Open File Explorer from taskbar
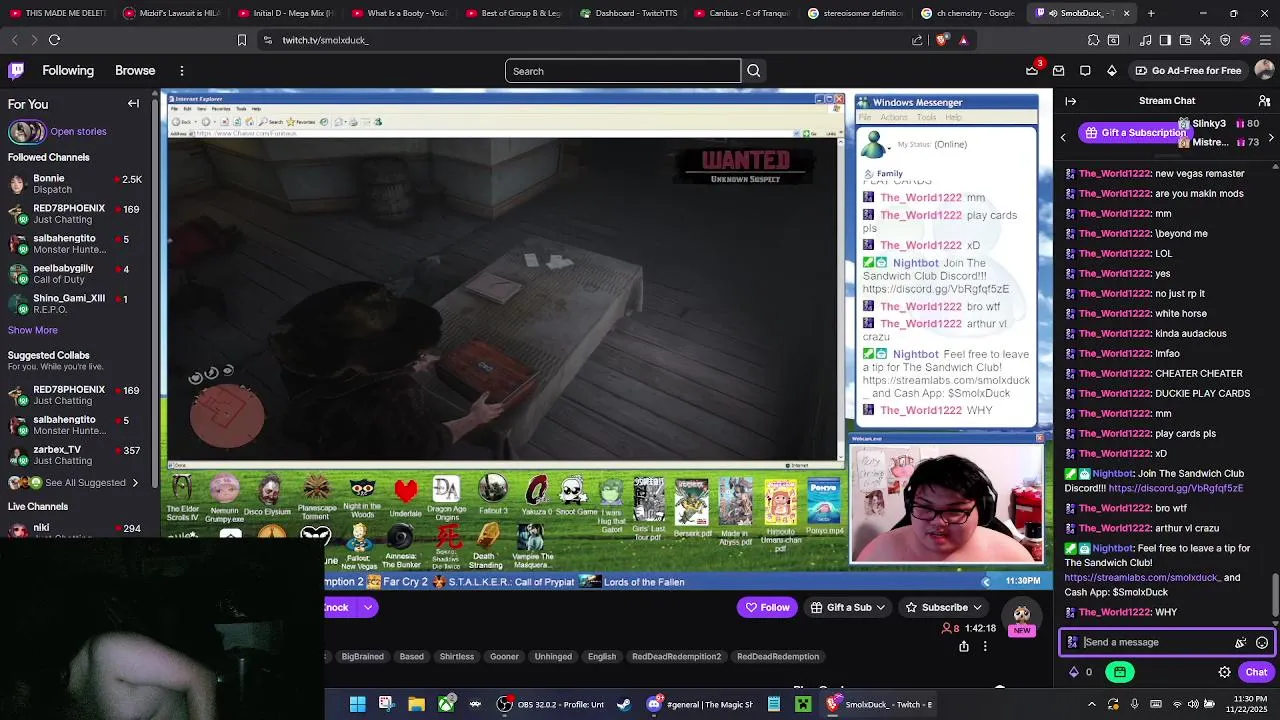The width and height of the screenshot is (1280, 720). (x=417, y=704)
